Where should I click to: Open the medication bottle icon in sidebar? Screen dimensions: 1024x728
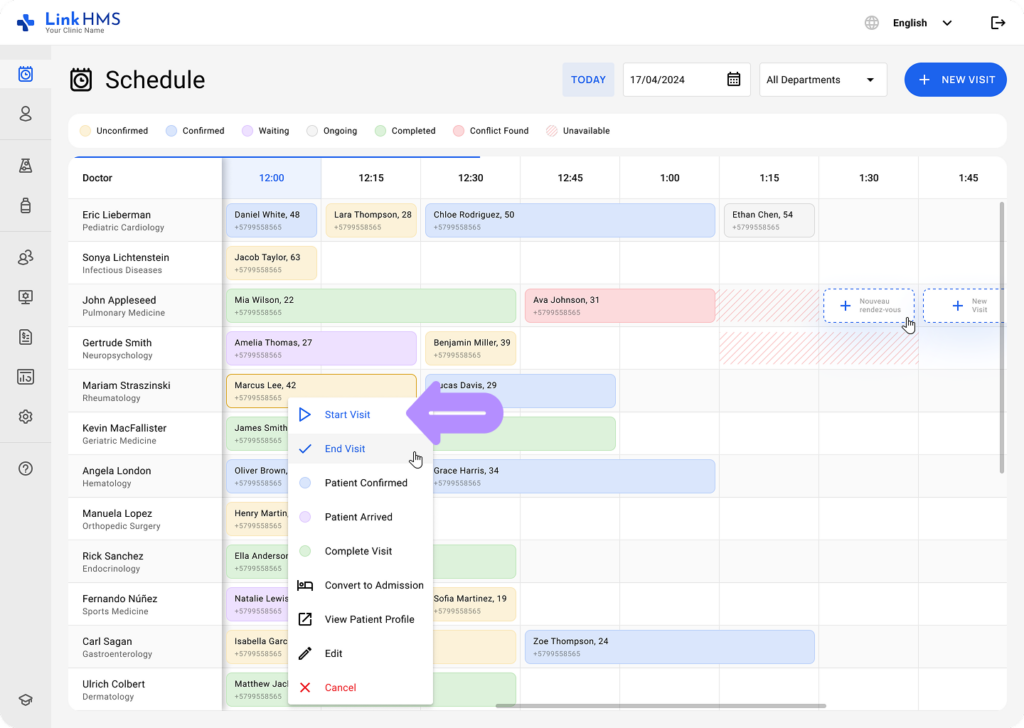[x=25, y=206]
